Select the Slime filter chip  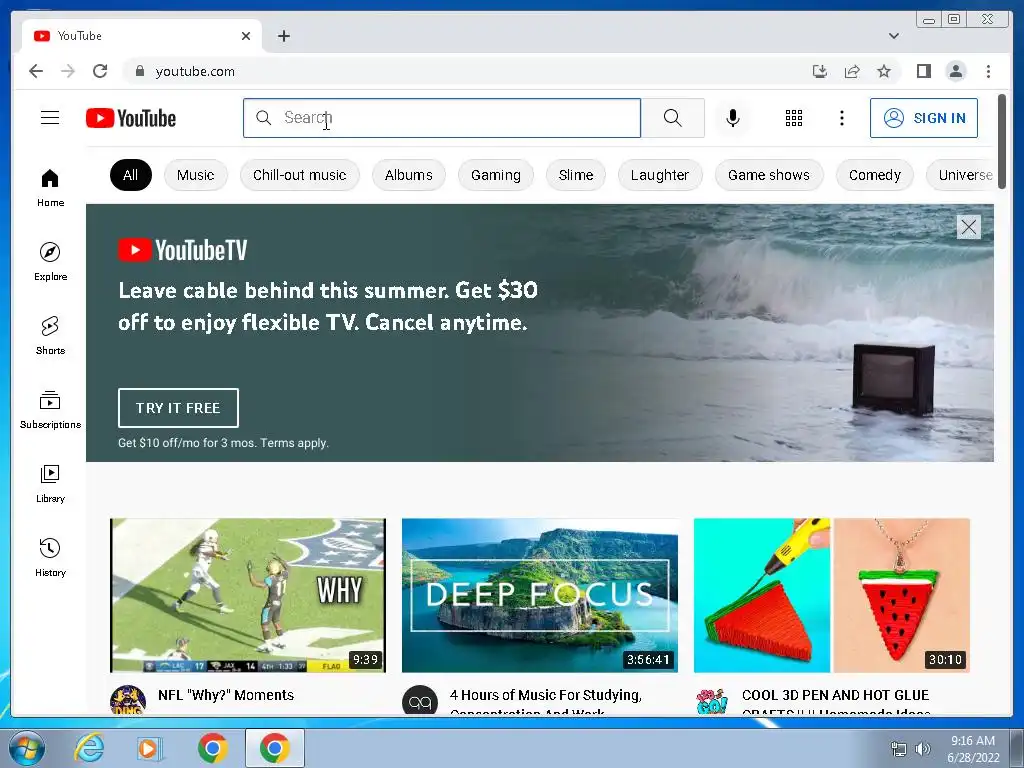point(576,175)
